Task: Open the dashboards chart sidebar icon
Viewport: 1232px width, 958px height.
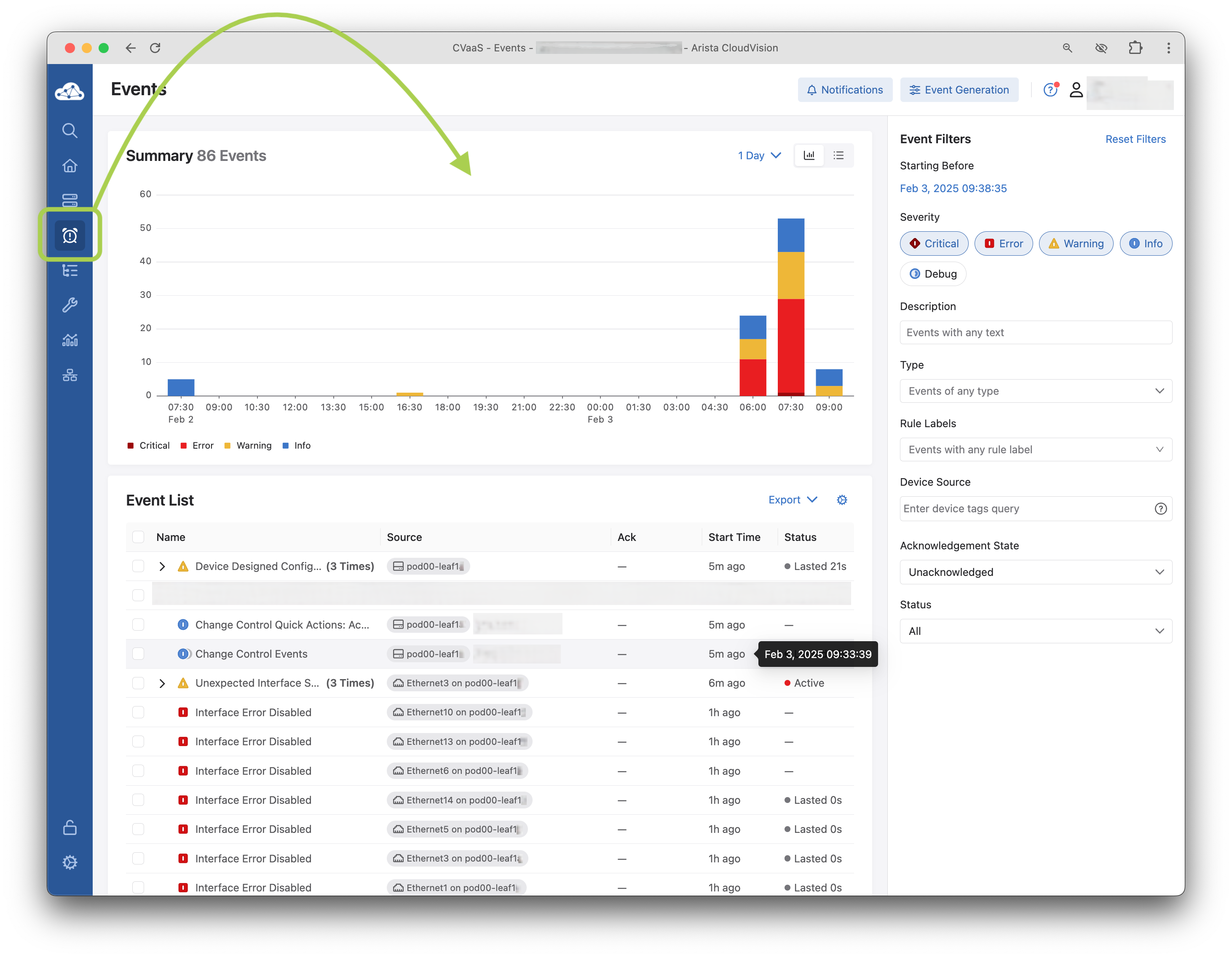Action: (70, 340)
